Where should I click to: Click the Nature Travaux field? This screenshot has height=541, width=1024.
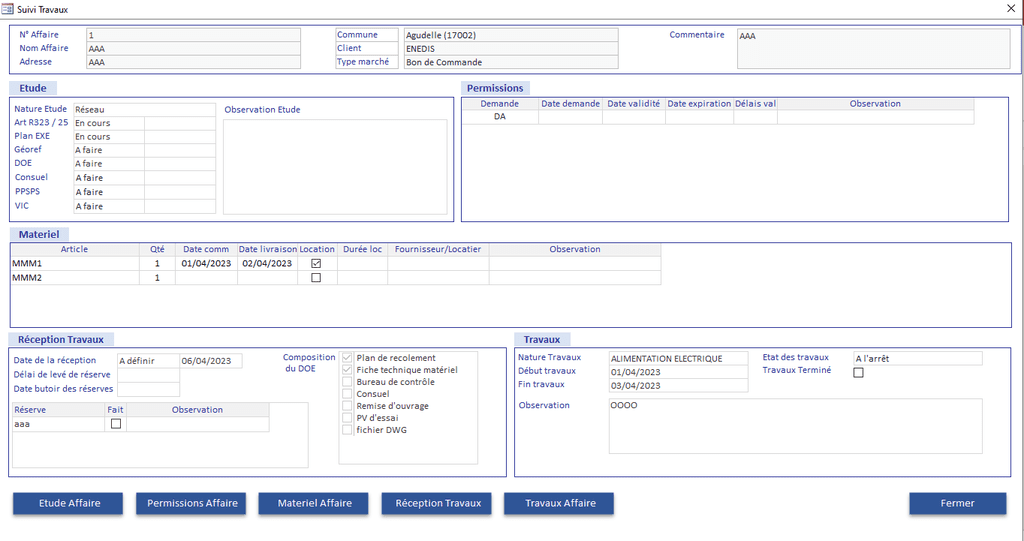coord(678,358)
